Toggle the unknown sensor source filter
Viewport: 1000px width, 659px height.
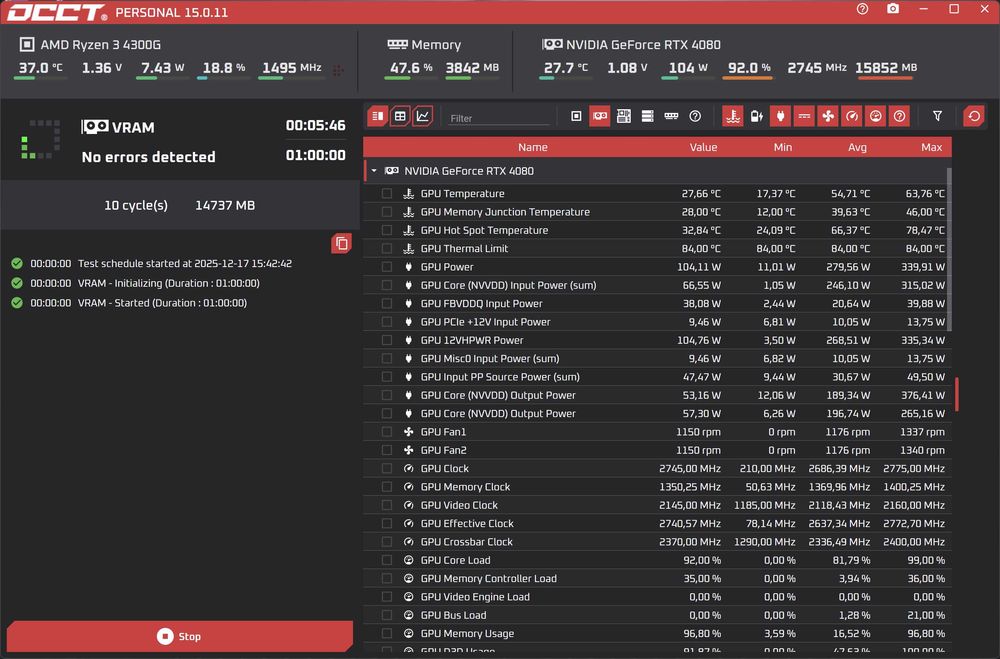click(695, 116)
